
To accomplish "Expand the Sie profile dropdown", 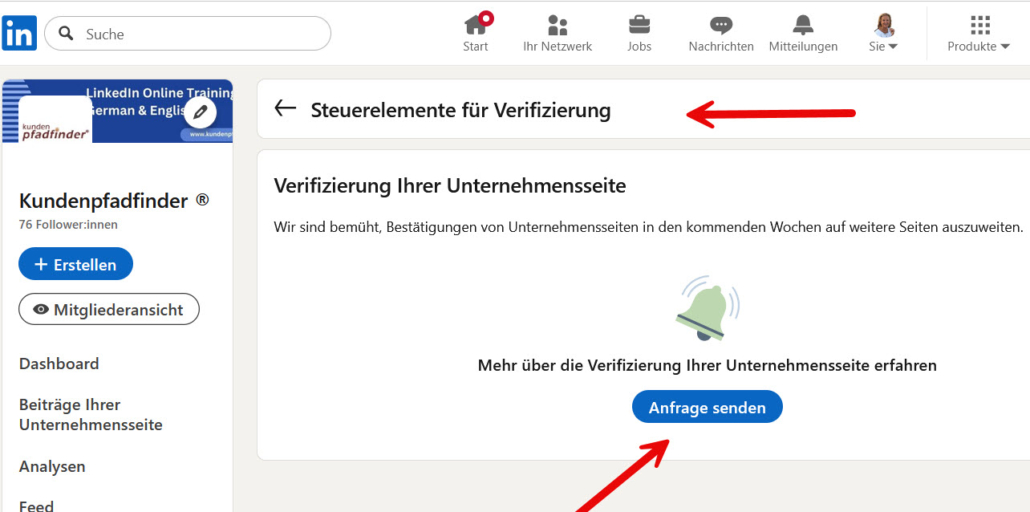I will point(884,46).
